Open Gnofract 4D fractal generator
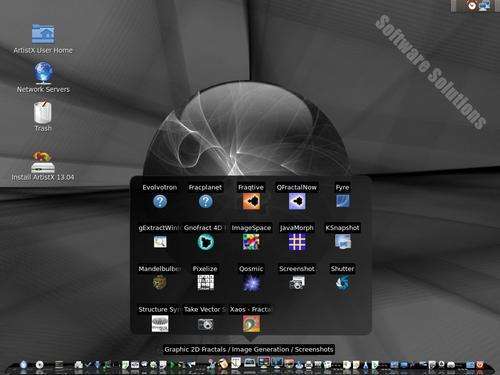 click(x=205, y=242)
